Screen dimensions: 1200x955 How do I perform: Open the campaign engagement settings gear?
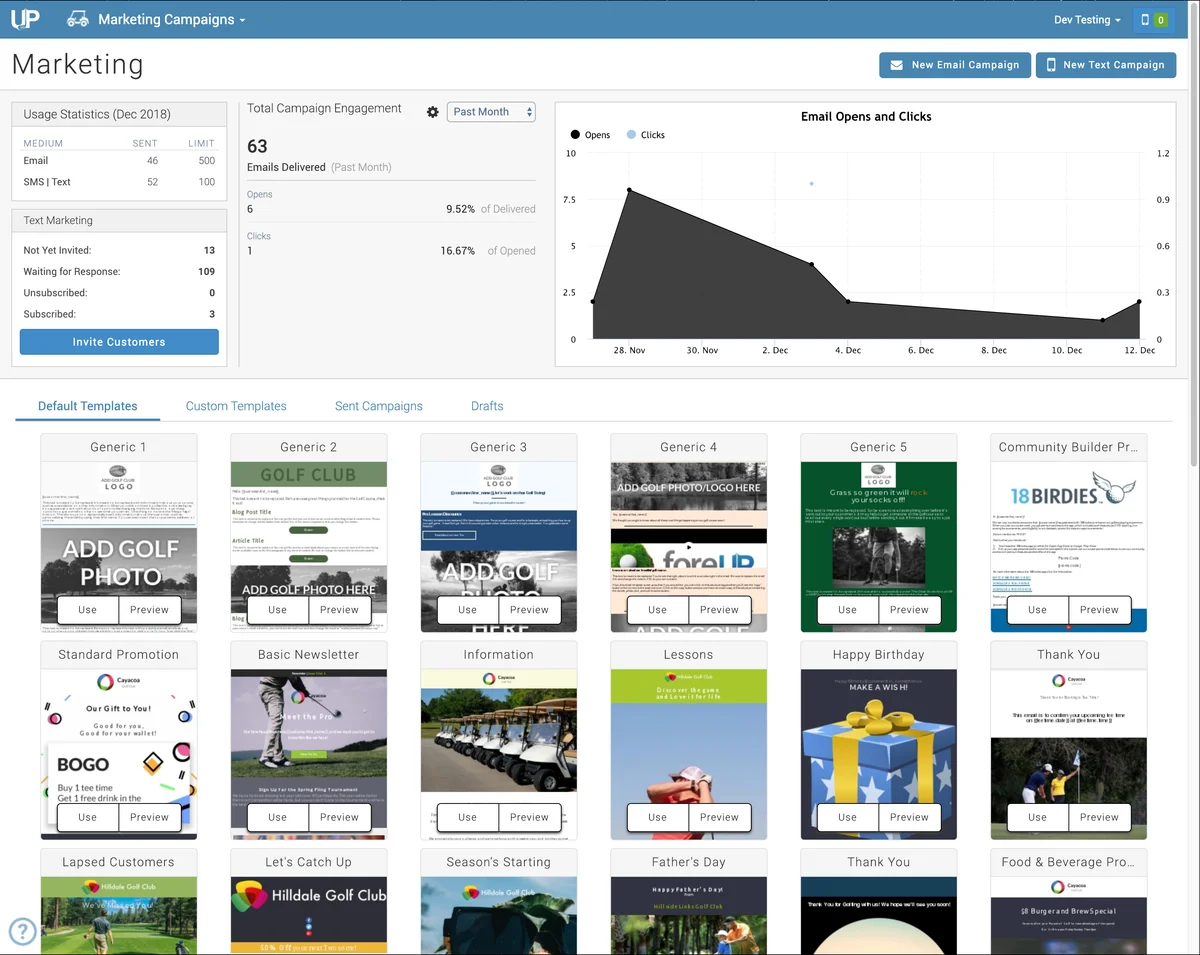[x=432, y=112]
